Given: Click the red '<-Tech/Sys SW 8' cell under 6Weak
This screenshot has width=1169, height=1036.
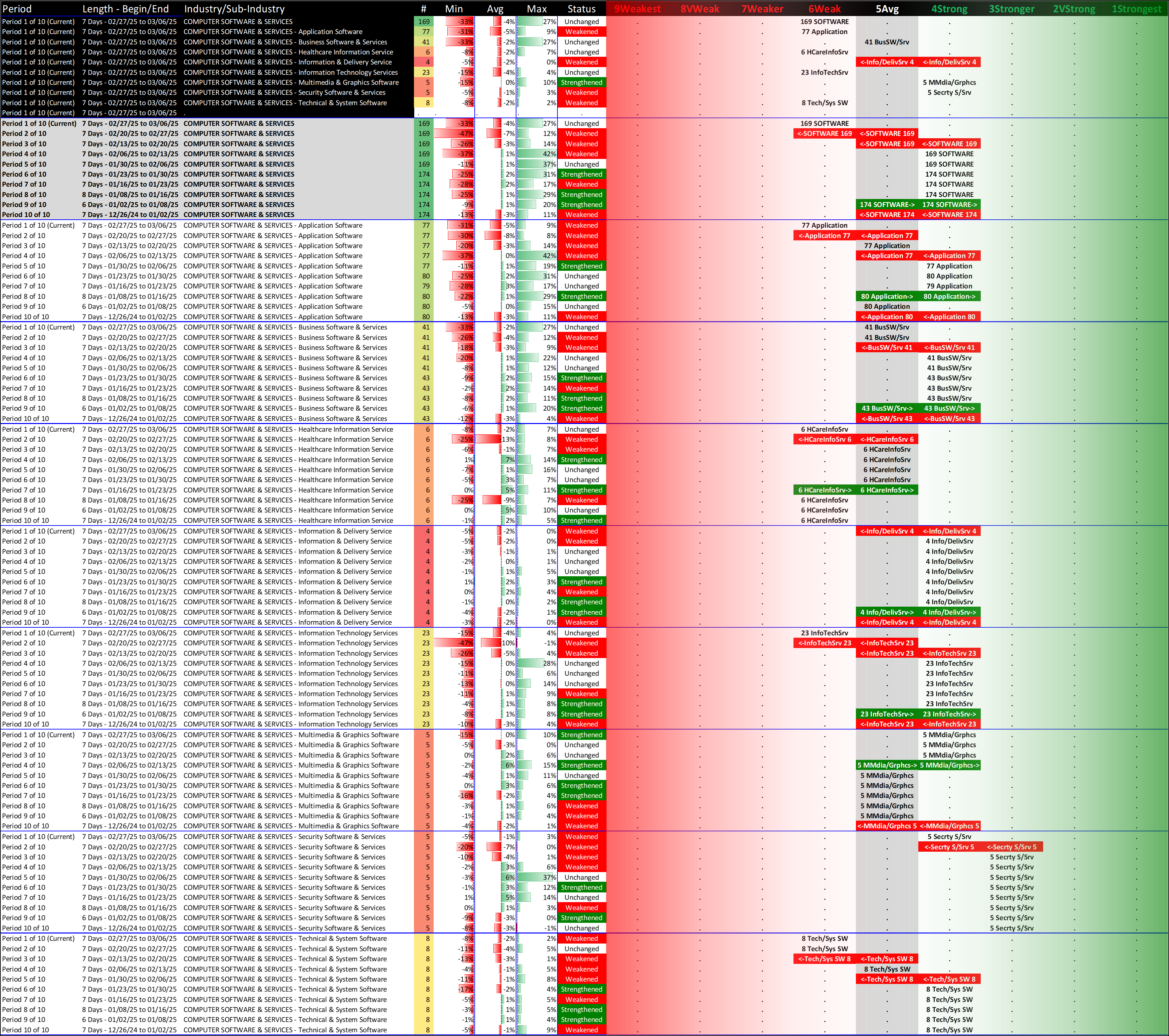Looking at the screenshot, I should click(824, 959).
